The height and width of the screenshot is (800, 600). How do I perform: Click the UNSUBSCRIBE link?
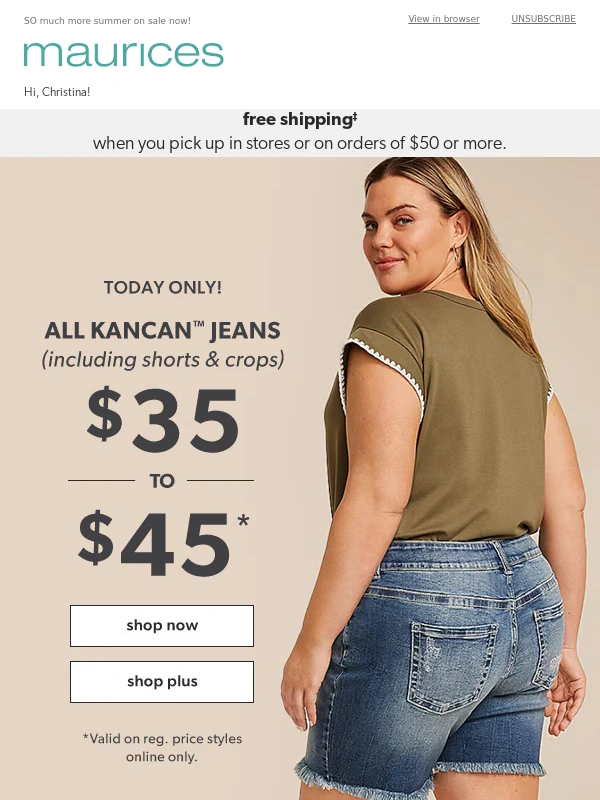(543, 19)
